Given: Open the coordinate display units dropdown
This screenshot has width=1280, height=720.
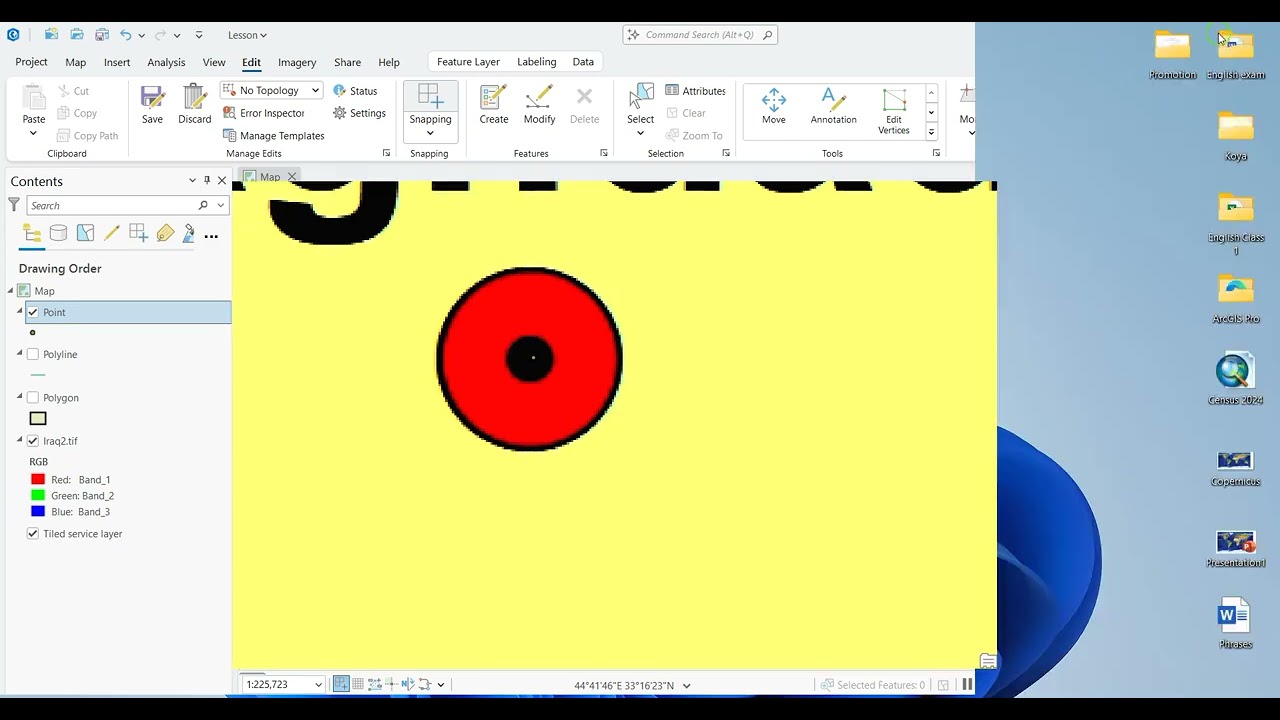Looking at the screenshot, I should (x=686, y=686).
